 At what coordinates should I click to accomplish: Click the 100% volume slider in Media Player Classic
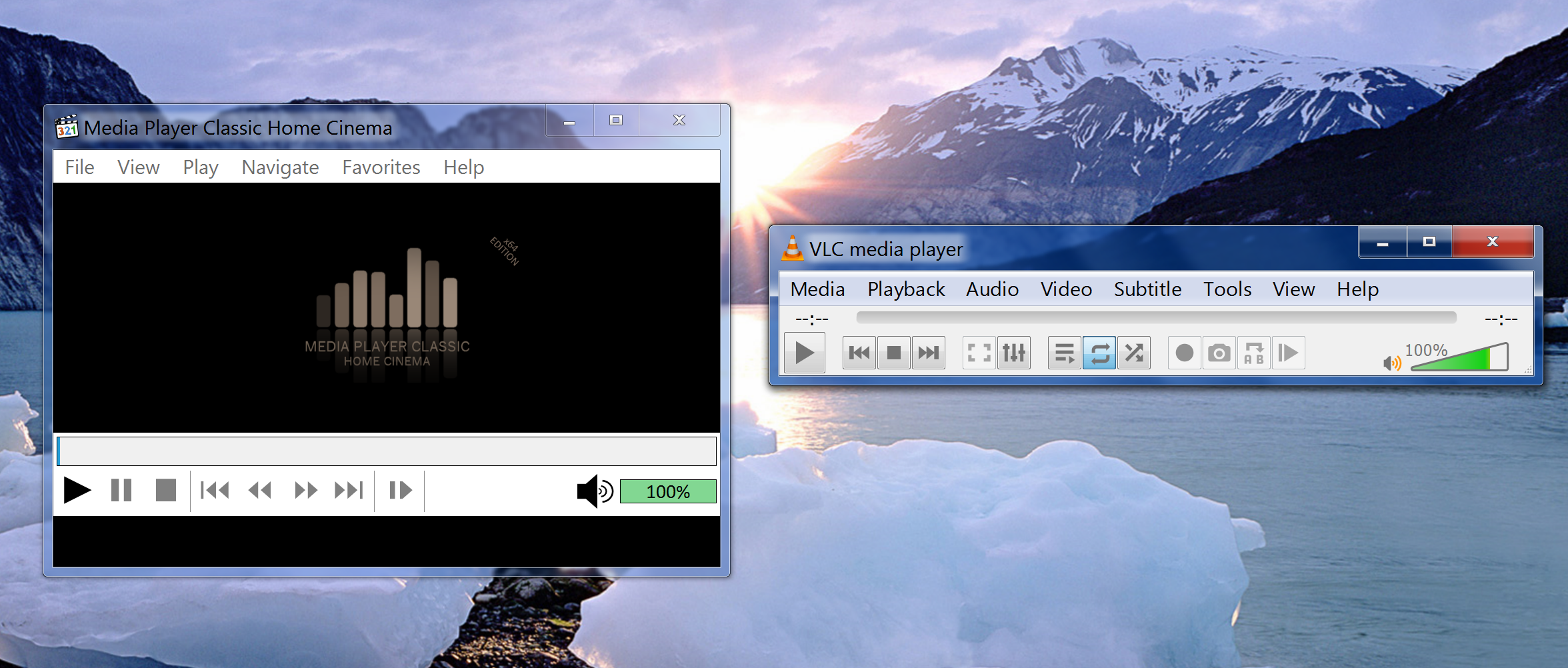(x=668, y=491)
